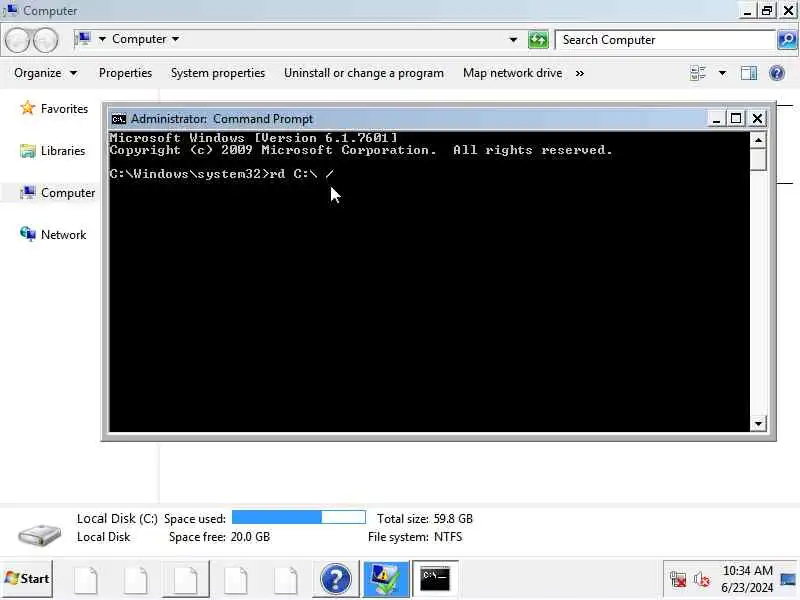Screen dimensions: 800x600
Task: Click the Start button
Action: point(27,579)
